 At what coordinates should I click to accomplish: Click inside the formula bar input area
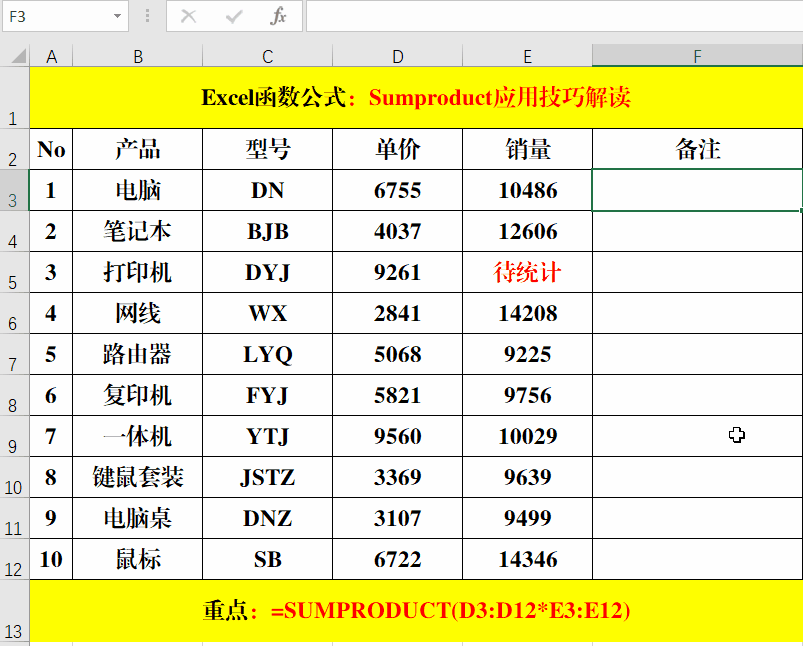tap(555, 16)
